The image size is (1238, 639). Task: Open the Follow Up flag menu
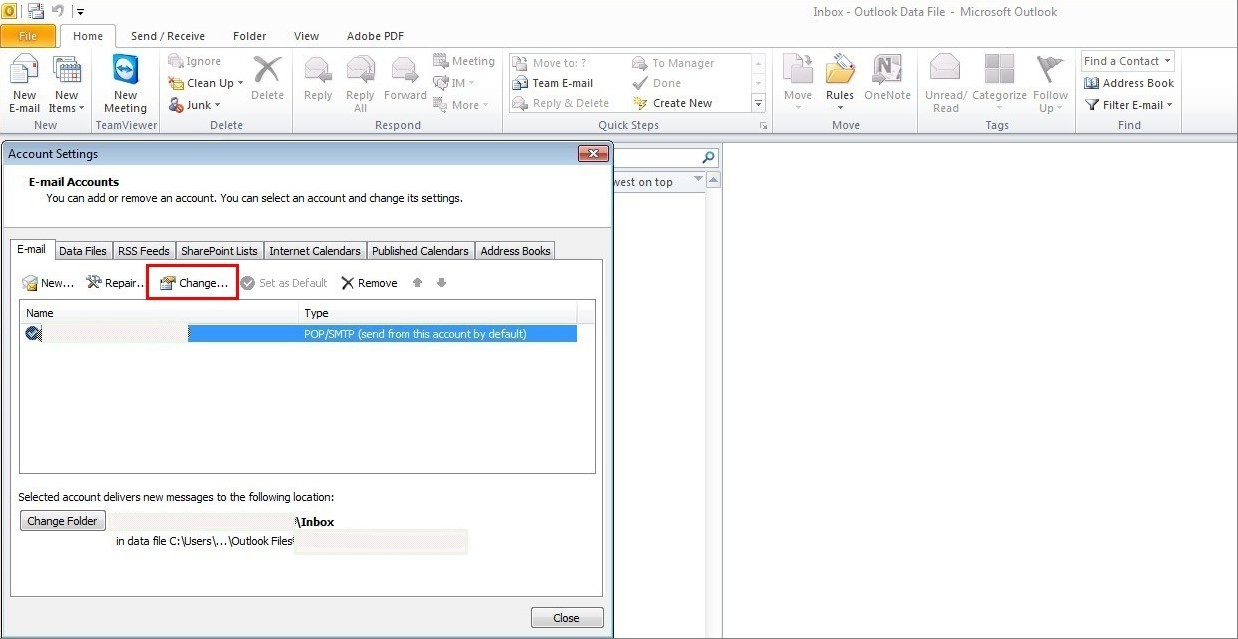[x=1051, y=84]
